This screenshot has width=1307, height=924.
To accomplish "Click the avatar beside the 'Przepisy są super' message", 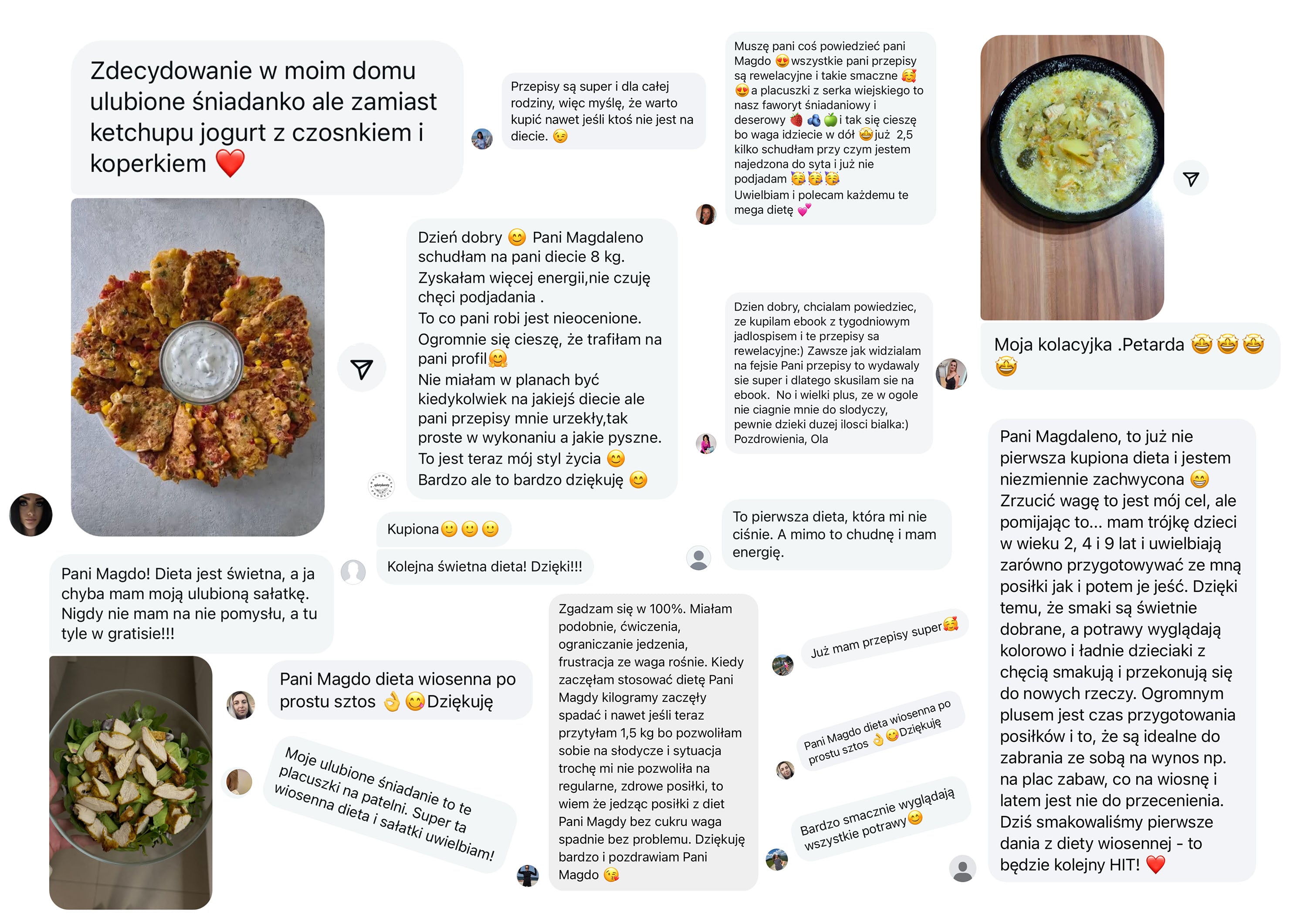I will tap(481, 139).
